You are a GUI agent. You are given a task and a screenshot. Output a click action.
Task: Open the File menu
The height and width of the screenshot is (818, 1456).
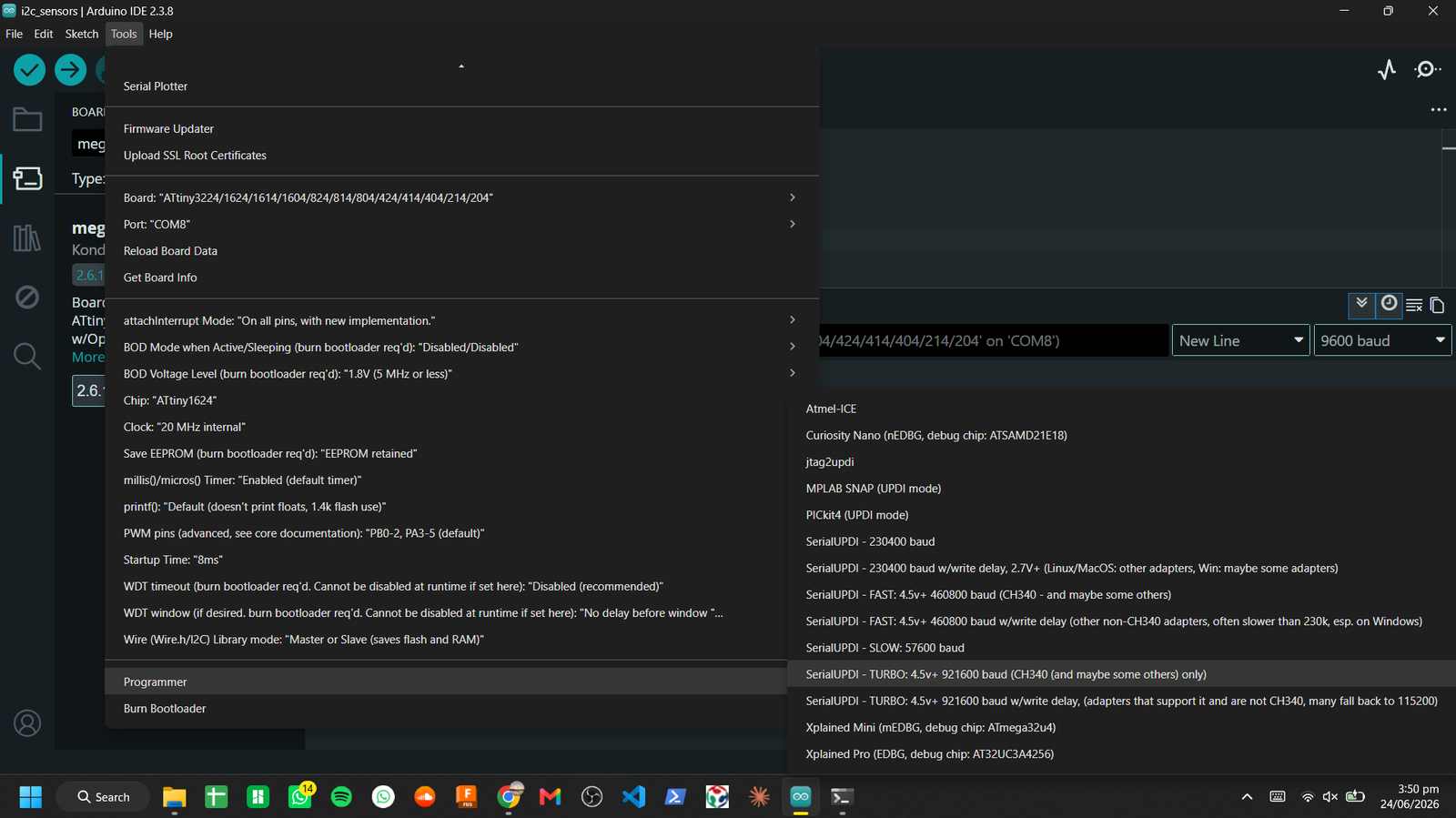point(15,34)
